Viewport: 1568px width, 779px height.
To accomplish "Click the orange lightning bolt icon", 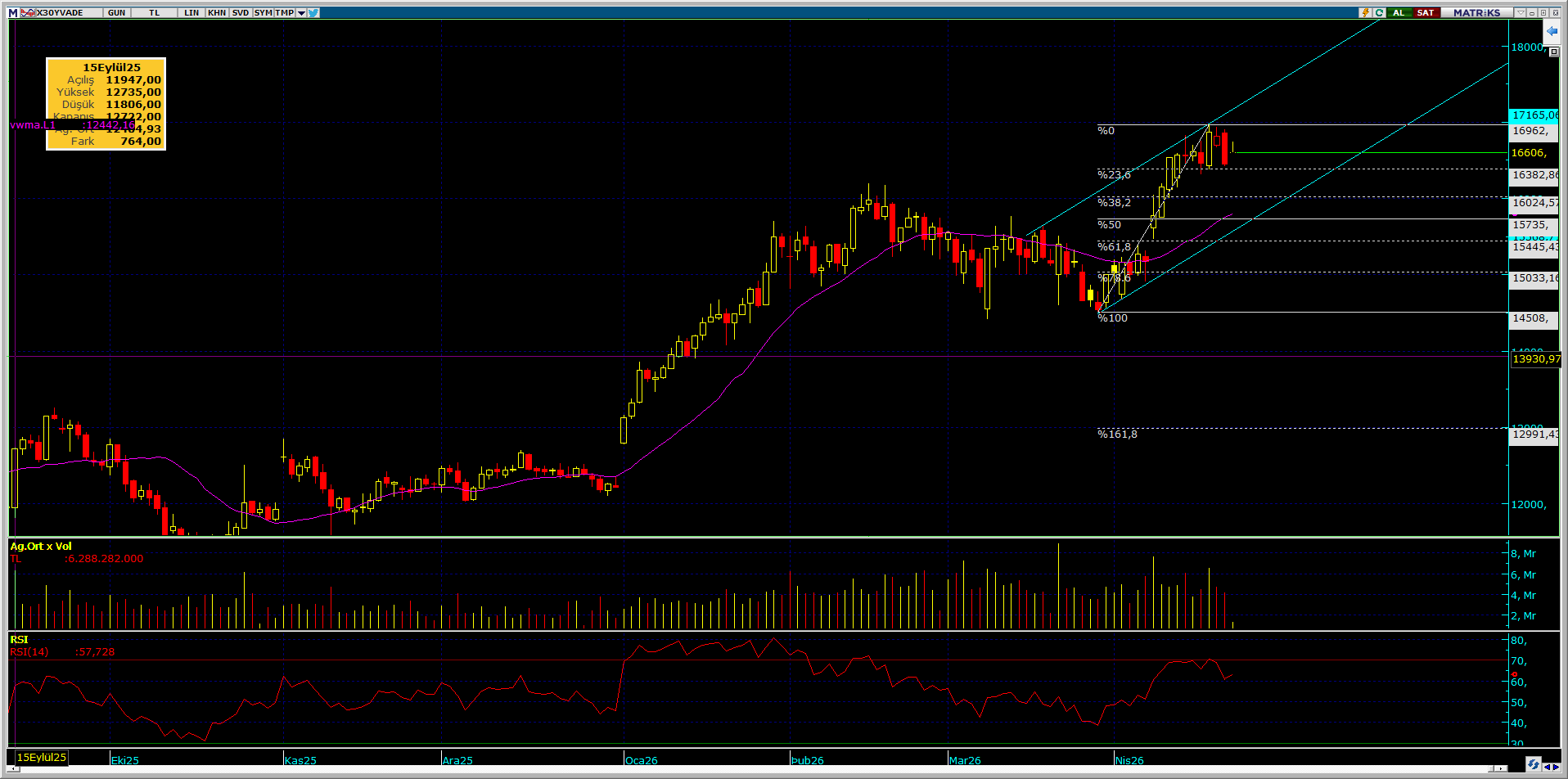I will pos(1365,12).
